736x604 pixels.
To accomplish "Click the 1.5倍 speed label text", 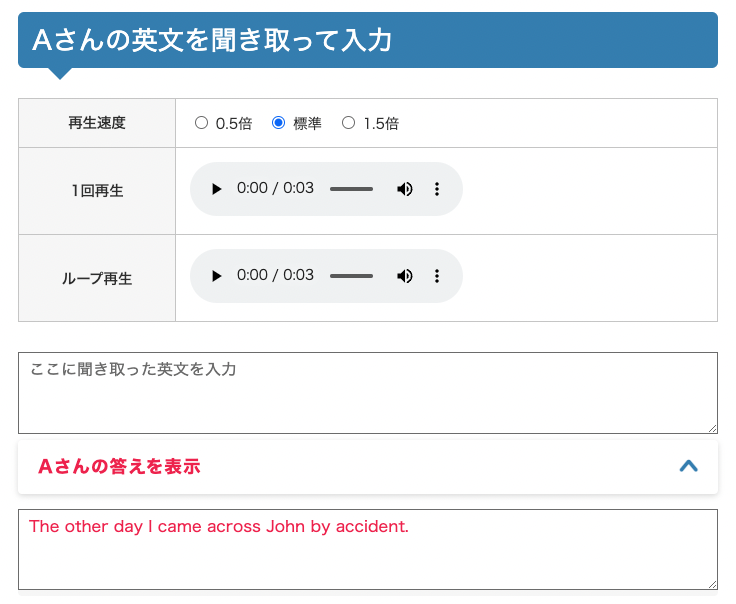I will tap(381, 123).
